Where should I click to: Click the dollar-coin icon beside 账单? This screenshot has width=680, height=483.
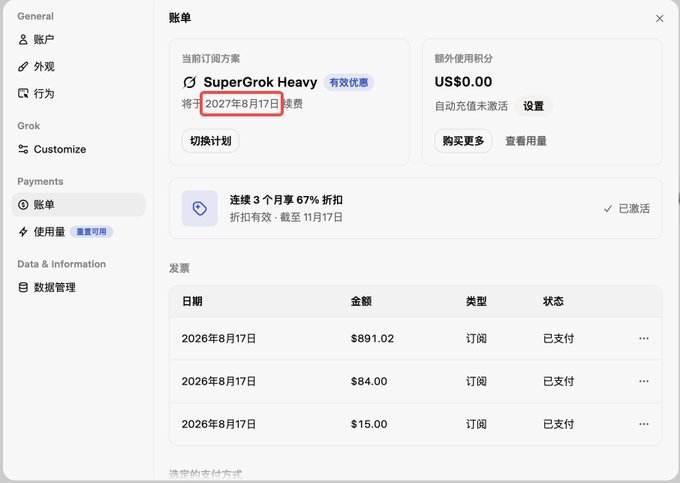tap(23, 205)
